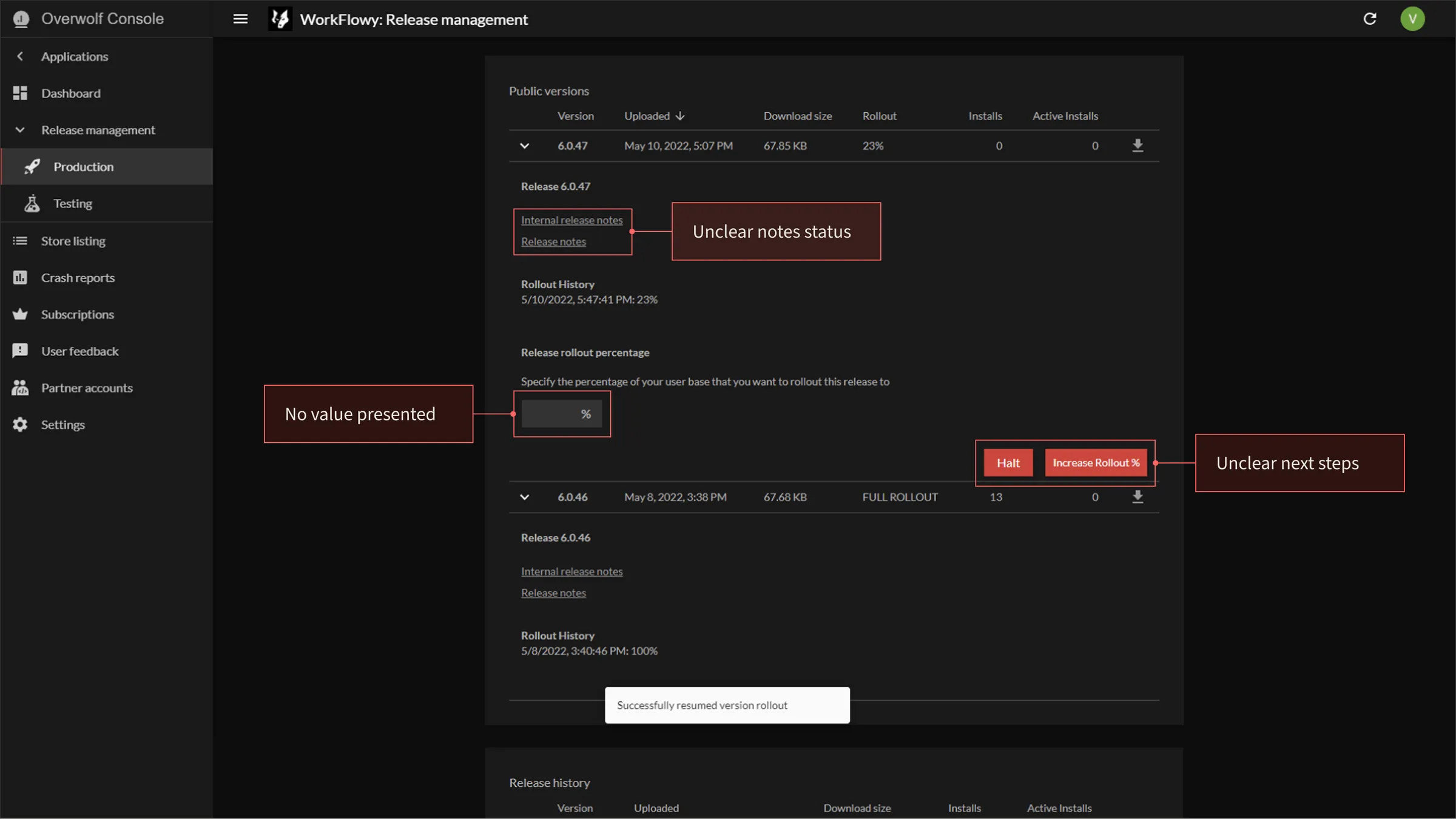Open Internal release notes for 6.0.46
Viewport: 1456px width, 819px height.
pyautogui.click(x=571, y=571)
